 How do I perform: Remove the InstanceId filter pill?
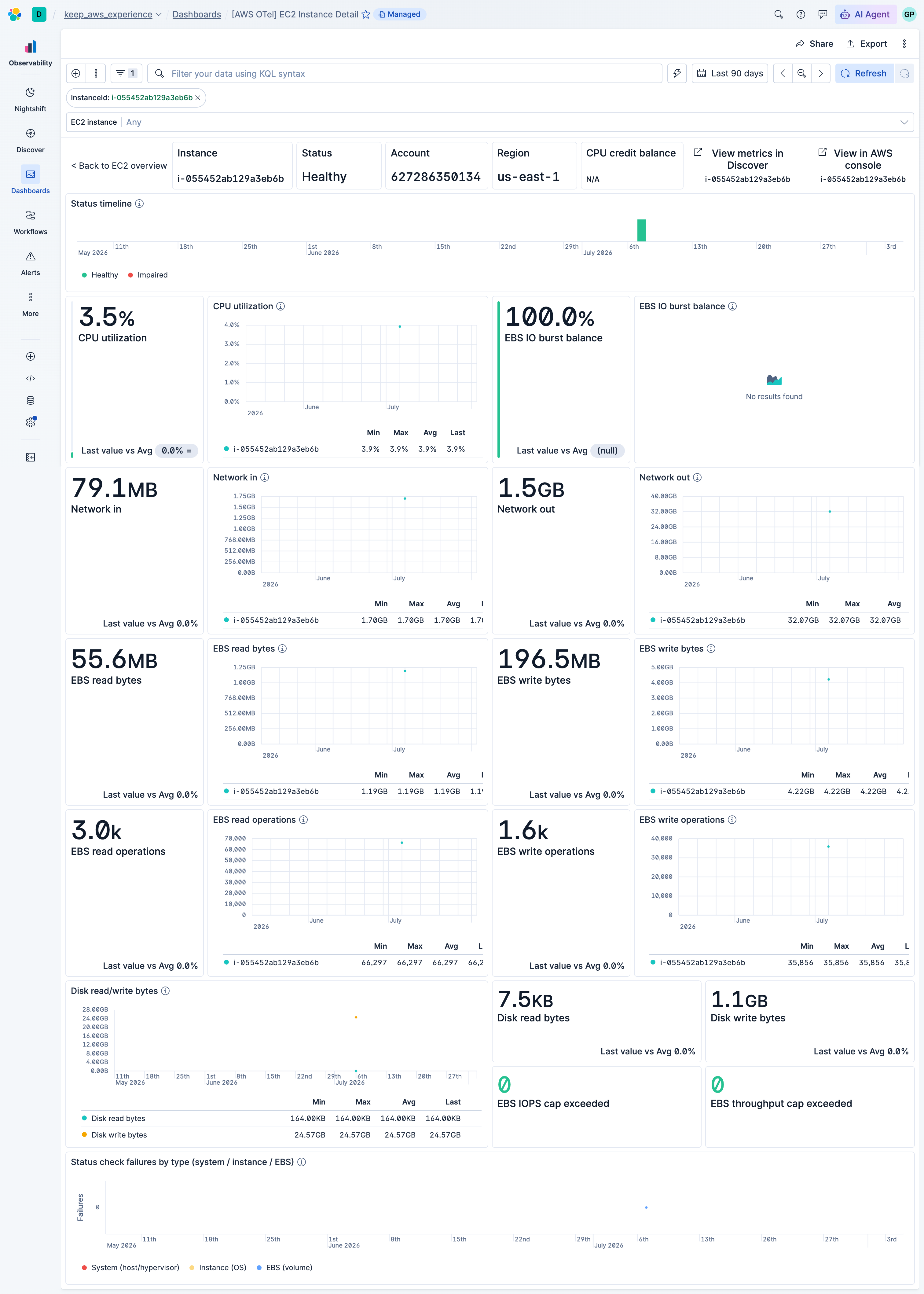tap(198, 98)
